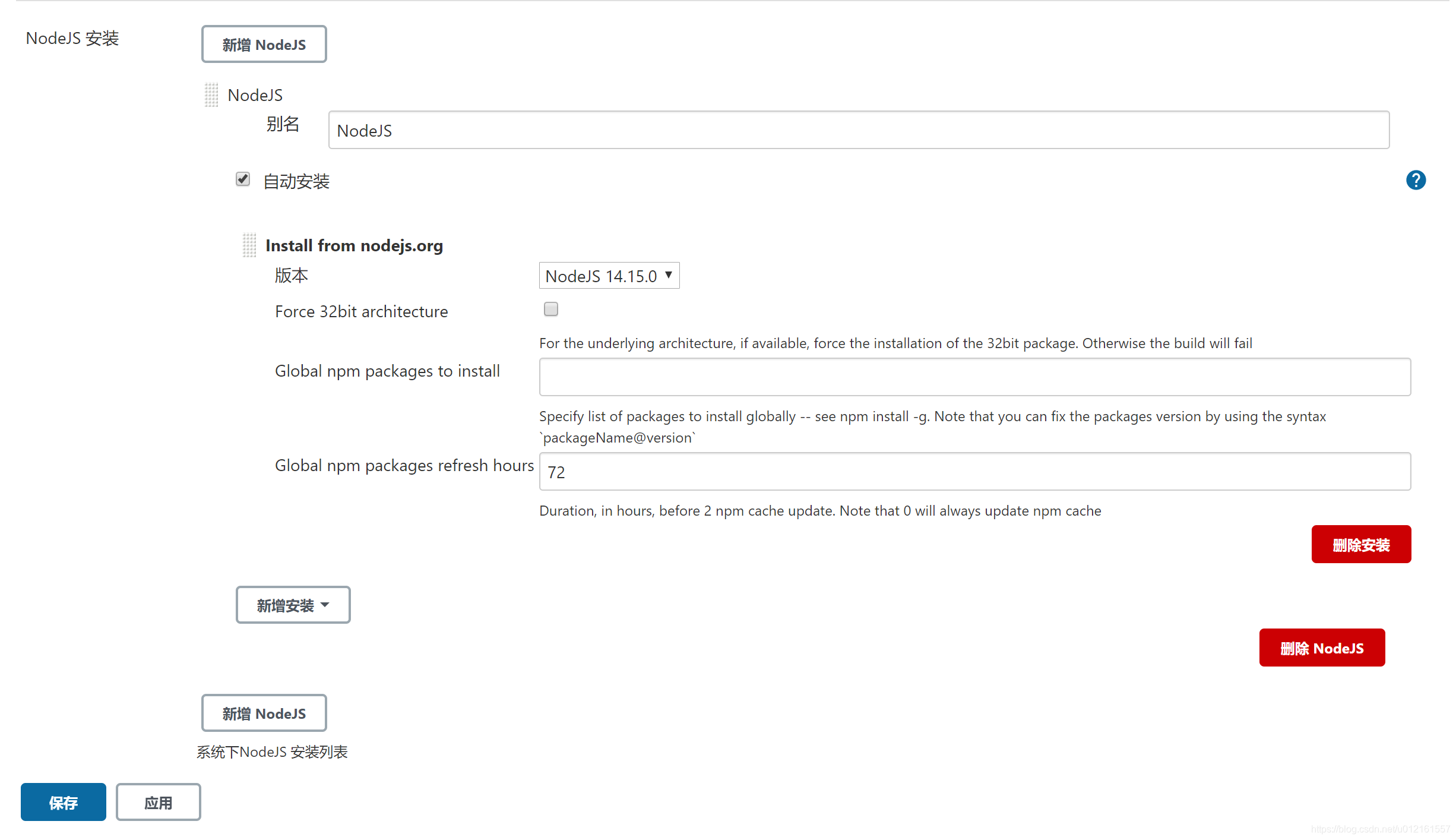Screen dimensions: 1456x840
Task: Click the top 新增 NodeJS button
Action: coord(264,44)
